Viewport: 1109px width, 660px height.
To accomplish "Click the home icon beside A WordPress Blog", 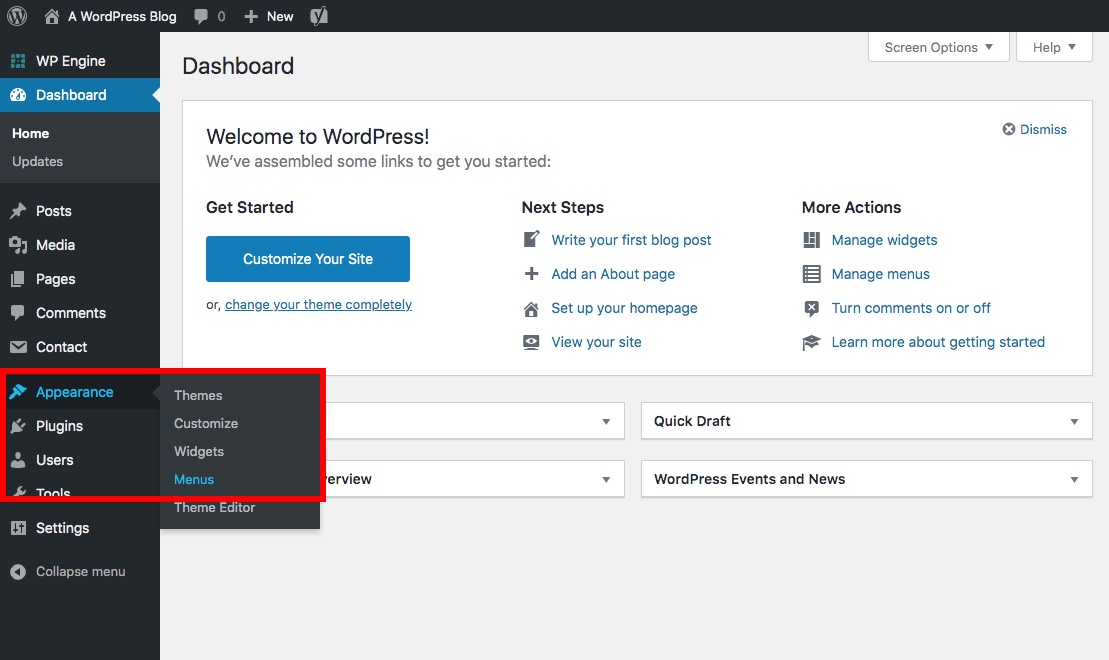I will coord(52,16).
